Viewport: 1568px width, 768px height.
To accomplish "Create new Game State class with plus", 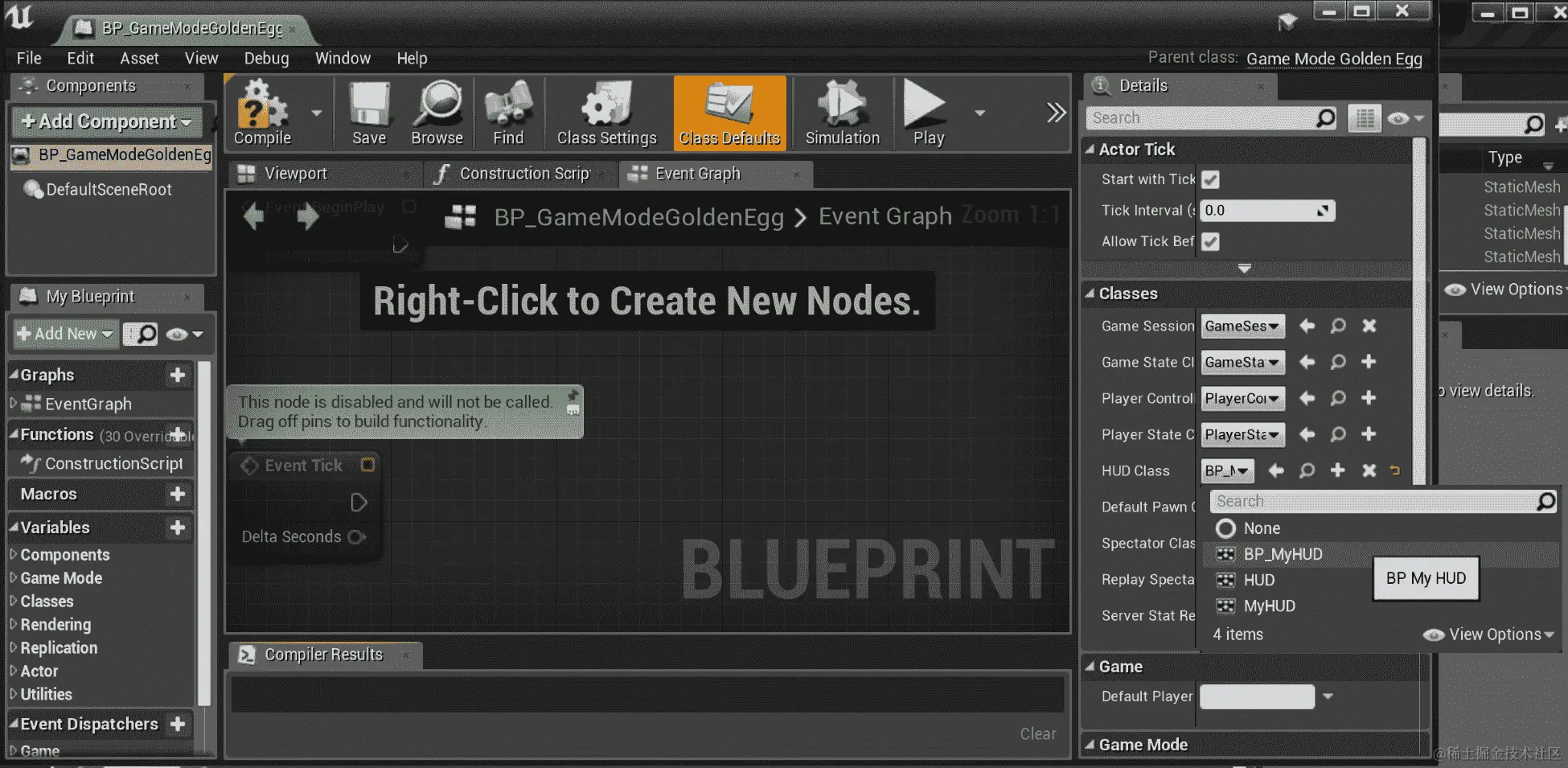I will point(1369,362).
